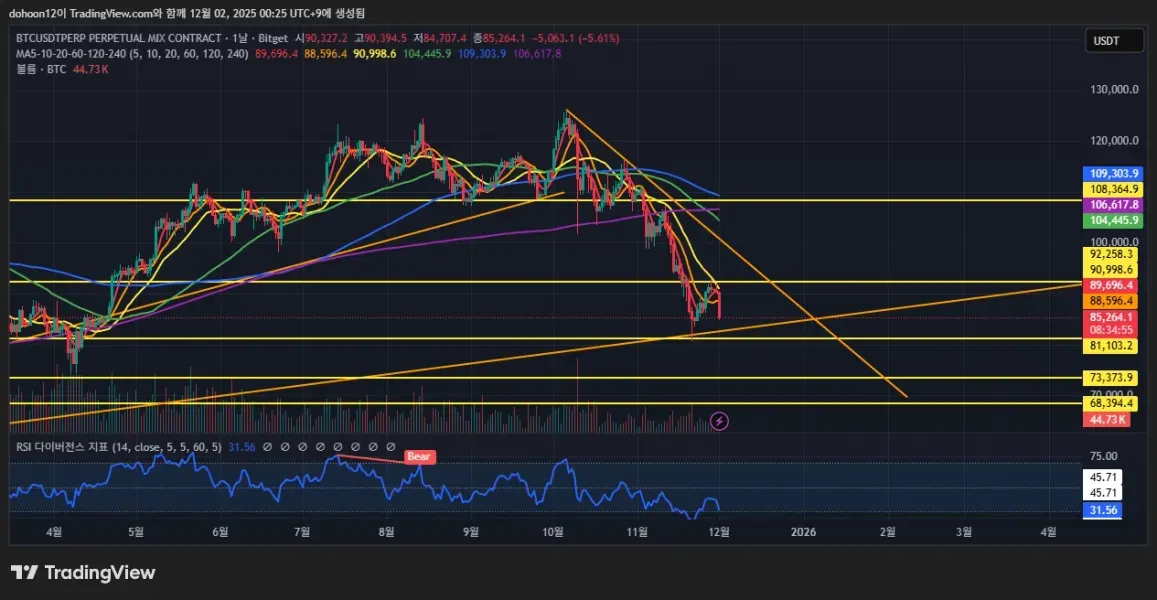The height and width of the screenshot is (600, 1157).
Task: Click the red Bear divergence label
Action: coord(418,456)
